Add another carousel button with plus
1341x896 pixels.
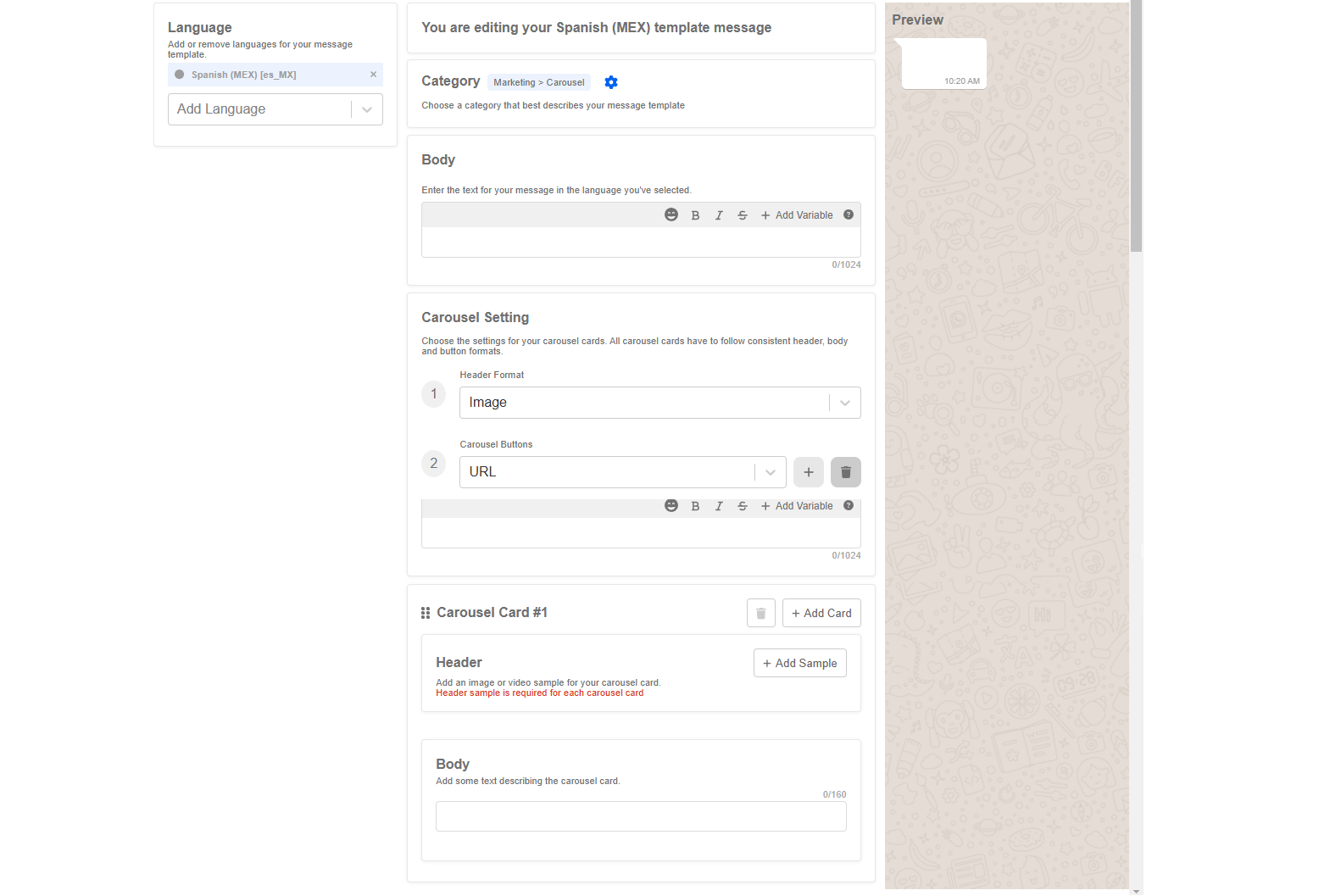[809, 472]
